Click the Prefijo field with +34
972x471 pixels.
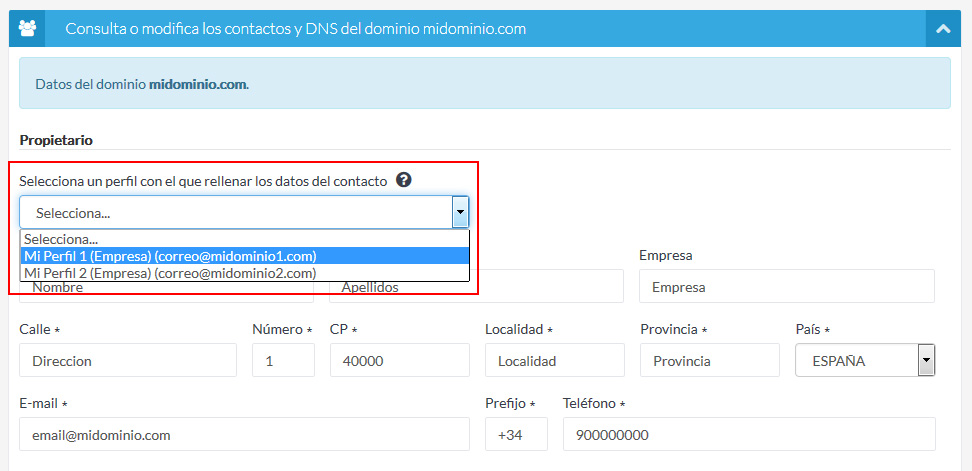click(516, 434)
